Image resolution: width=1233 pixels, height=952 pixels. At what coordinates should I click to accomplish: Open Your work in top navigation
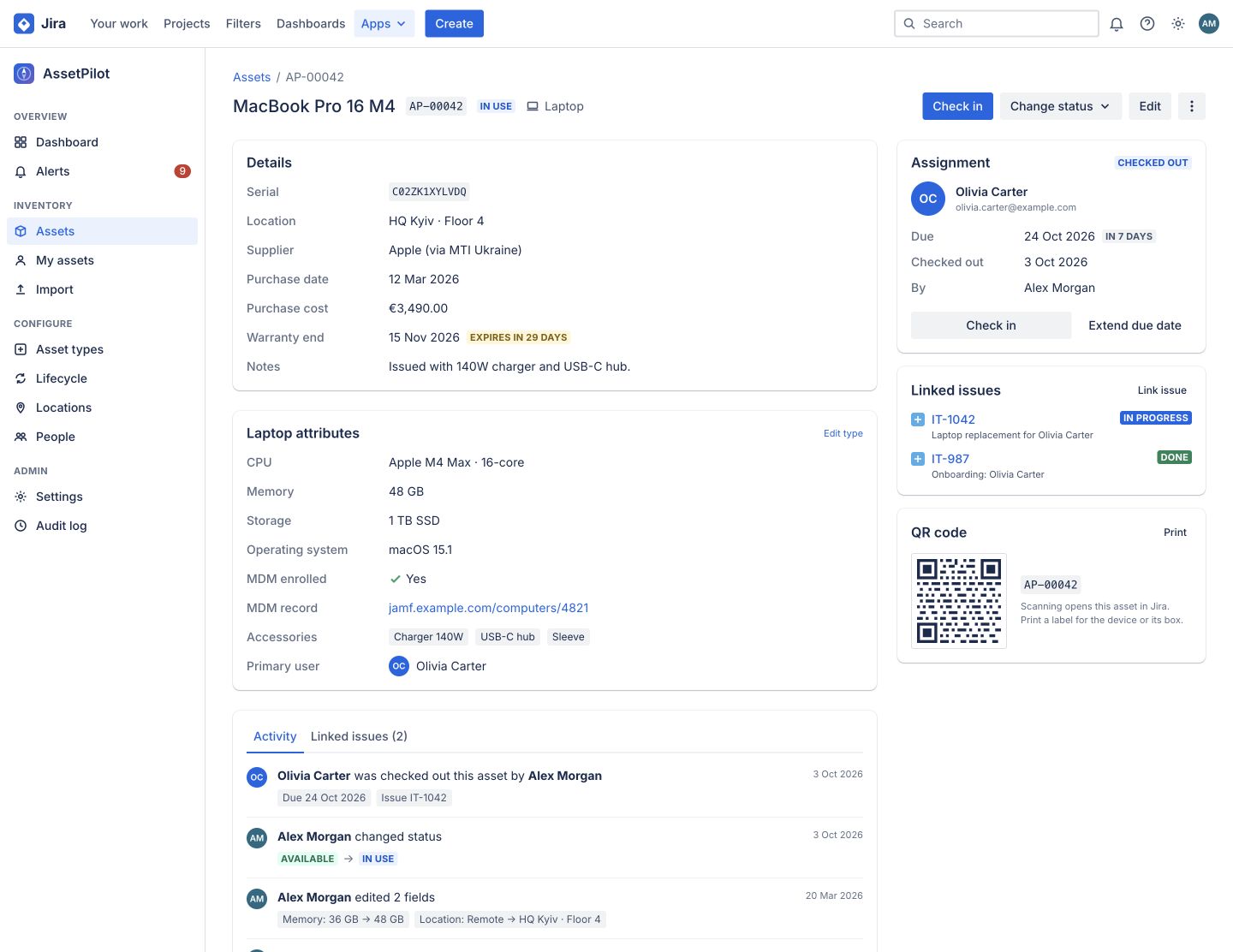click(119, 24)
